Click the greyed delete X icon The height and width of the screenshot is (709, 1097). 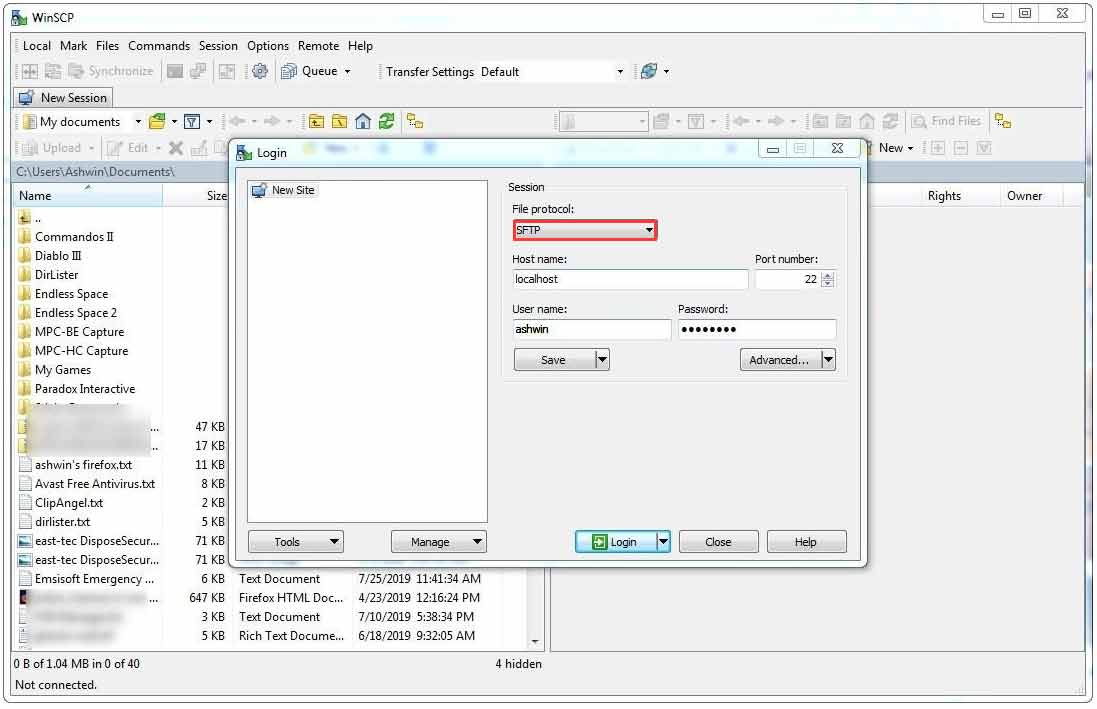[x=176, y=148]
